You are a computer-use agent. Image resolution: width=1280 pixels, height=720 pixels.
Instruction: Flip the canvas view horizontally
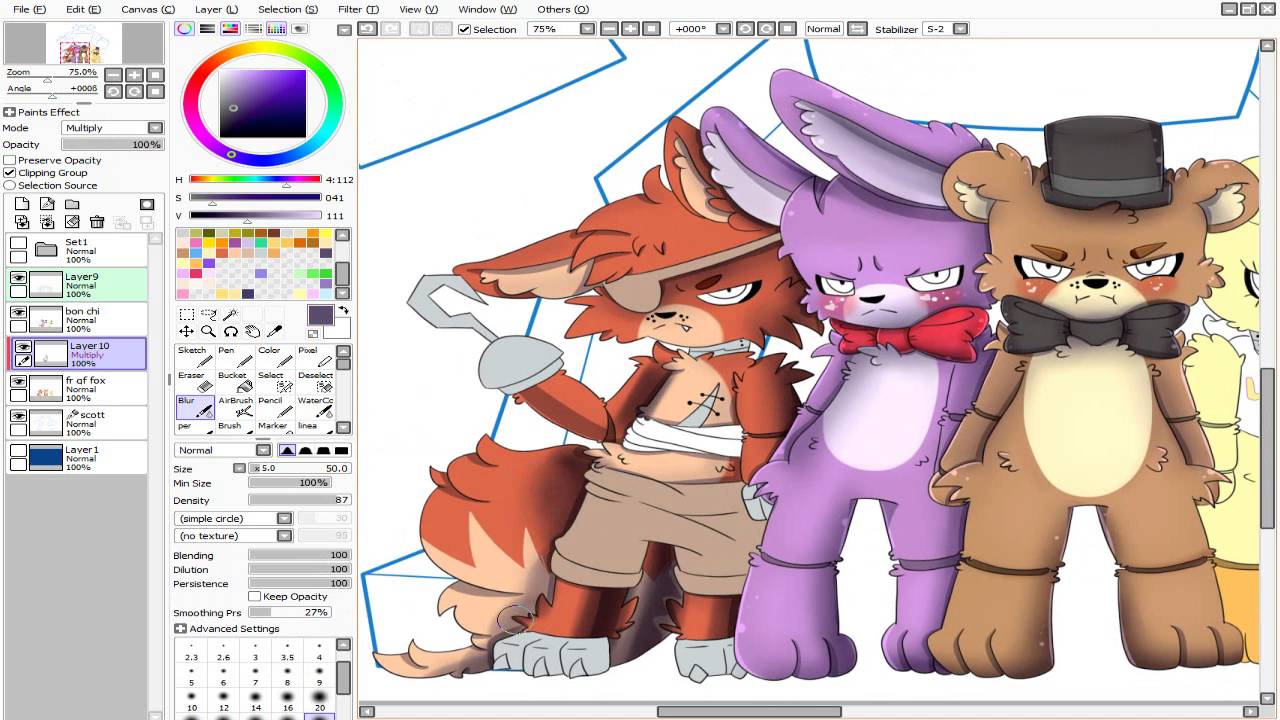(857, 29)
